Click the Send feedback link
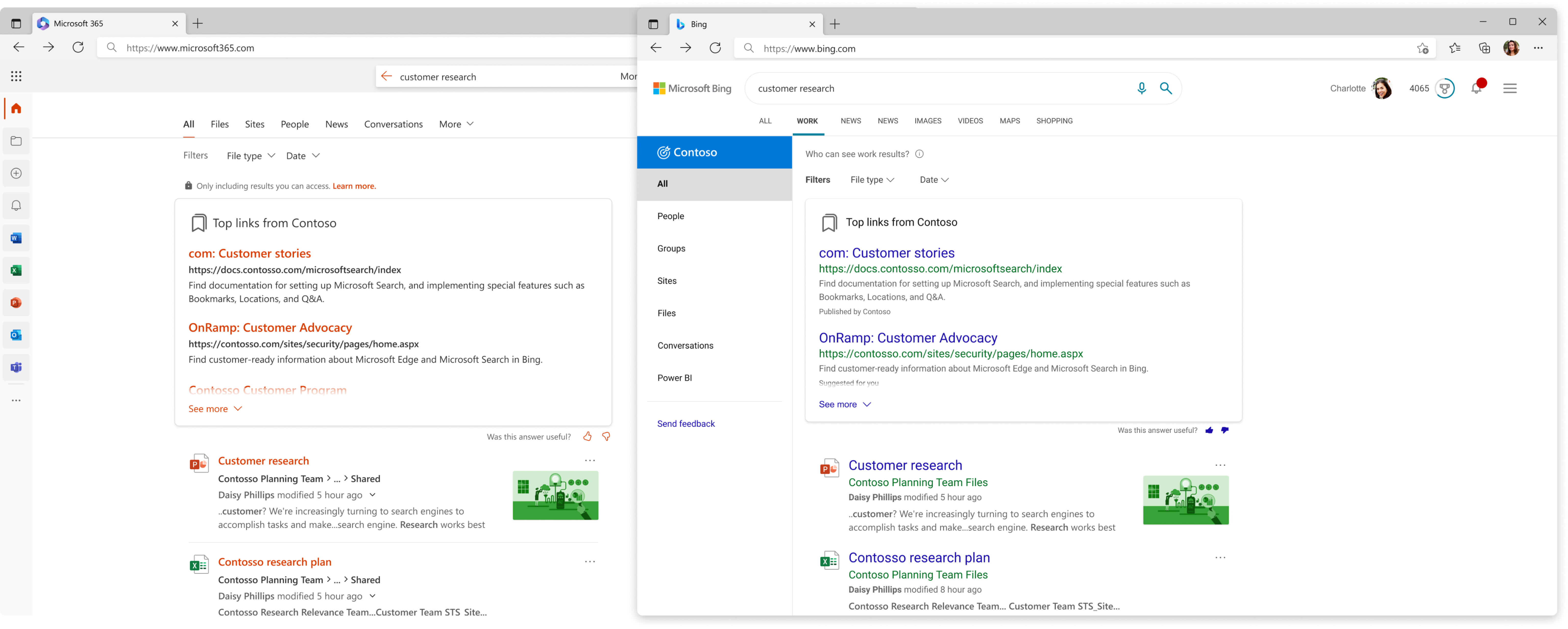Screen dimensions: 1568x629 coord(686,423)
